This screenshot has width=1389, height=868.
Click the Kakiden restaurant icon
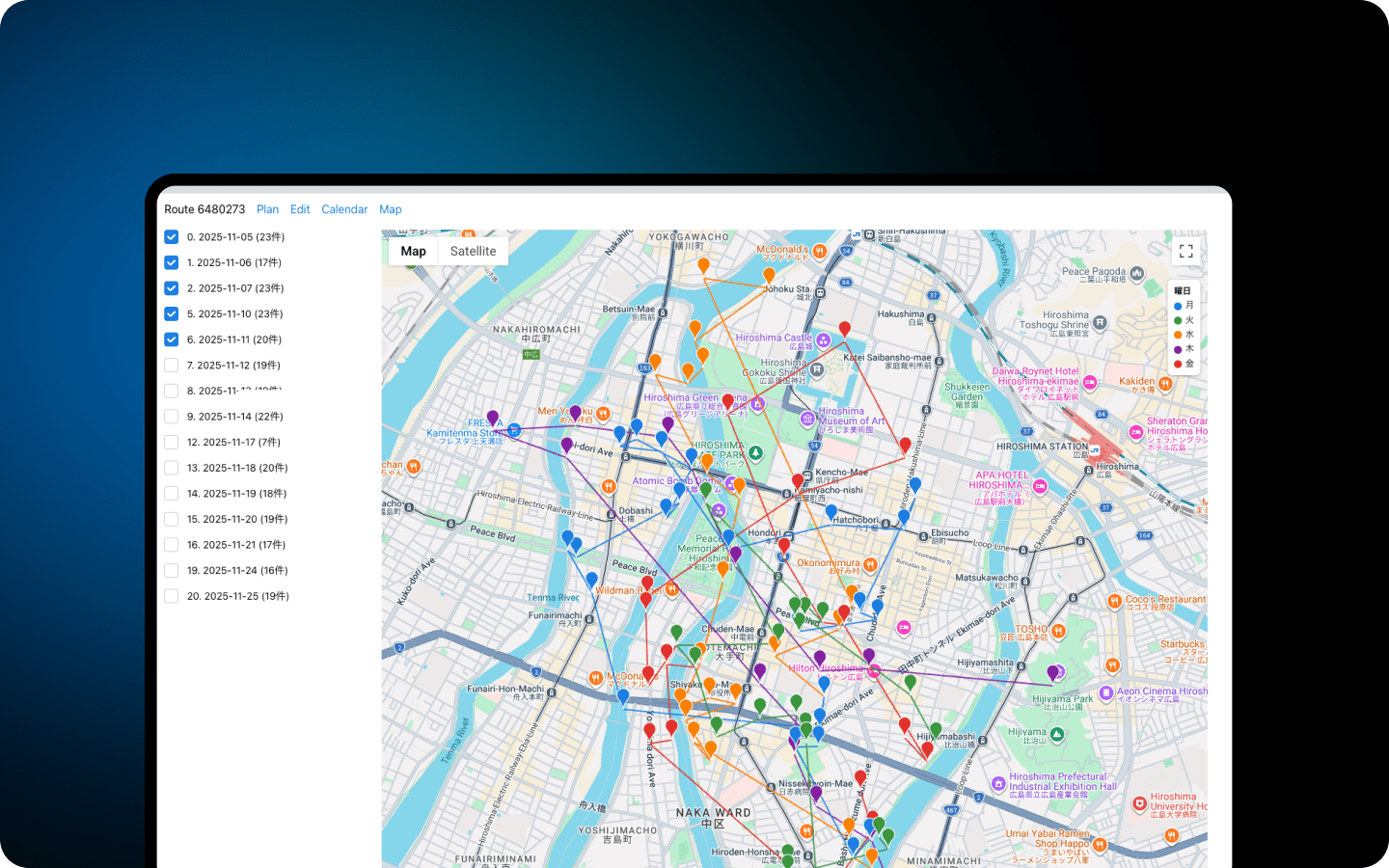[x=1165, y=384]
